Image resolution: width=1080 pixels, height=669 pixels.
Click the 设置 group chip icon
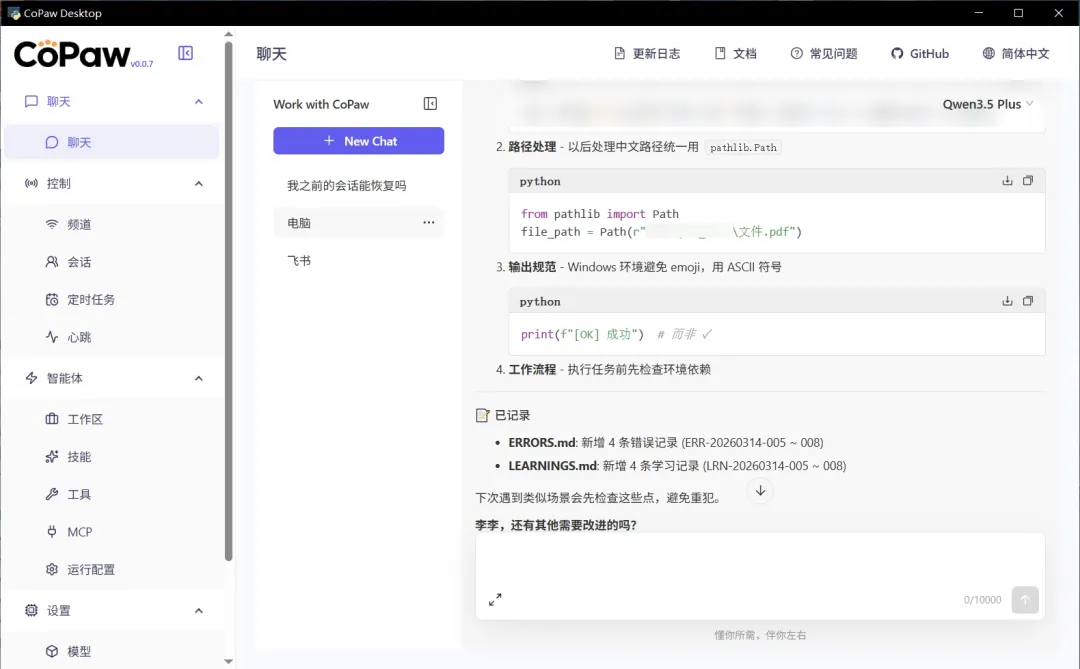pyautogui.click(x=31, y=610)
